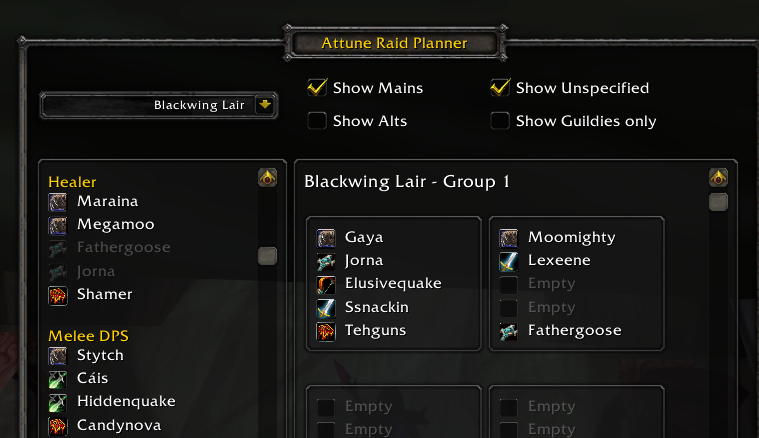Select Hiddenquake from Melee DPS list
This screenshot has width=759, height=438.
[x=126, y=402]
